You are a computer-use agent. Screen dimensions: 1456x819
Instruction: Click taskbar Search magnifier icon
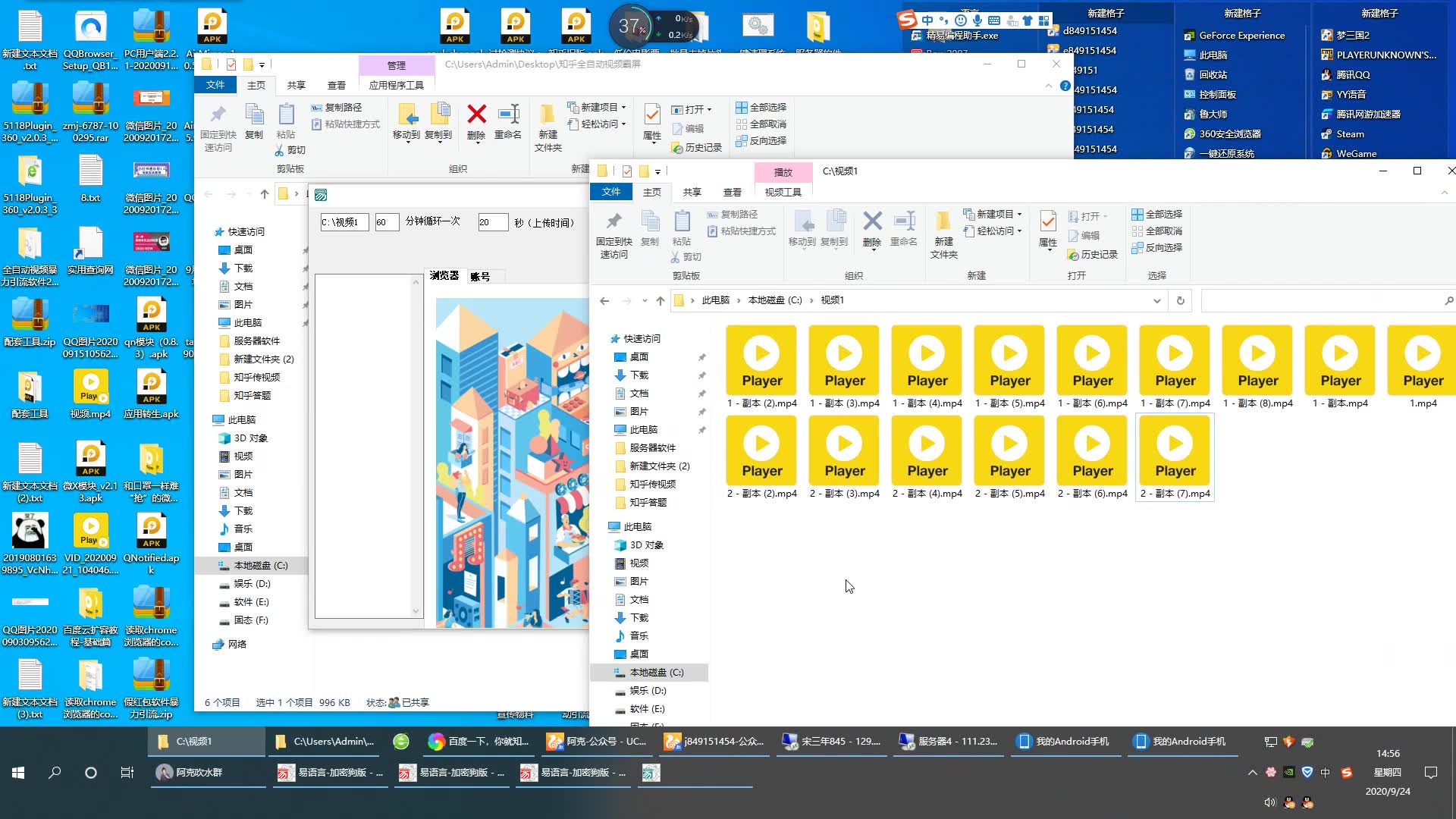55,773
